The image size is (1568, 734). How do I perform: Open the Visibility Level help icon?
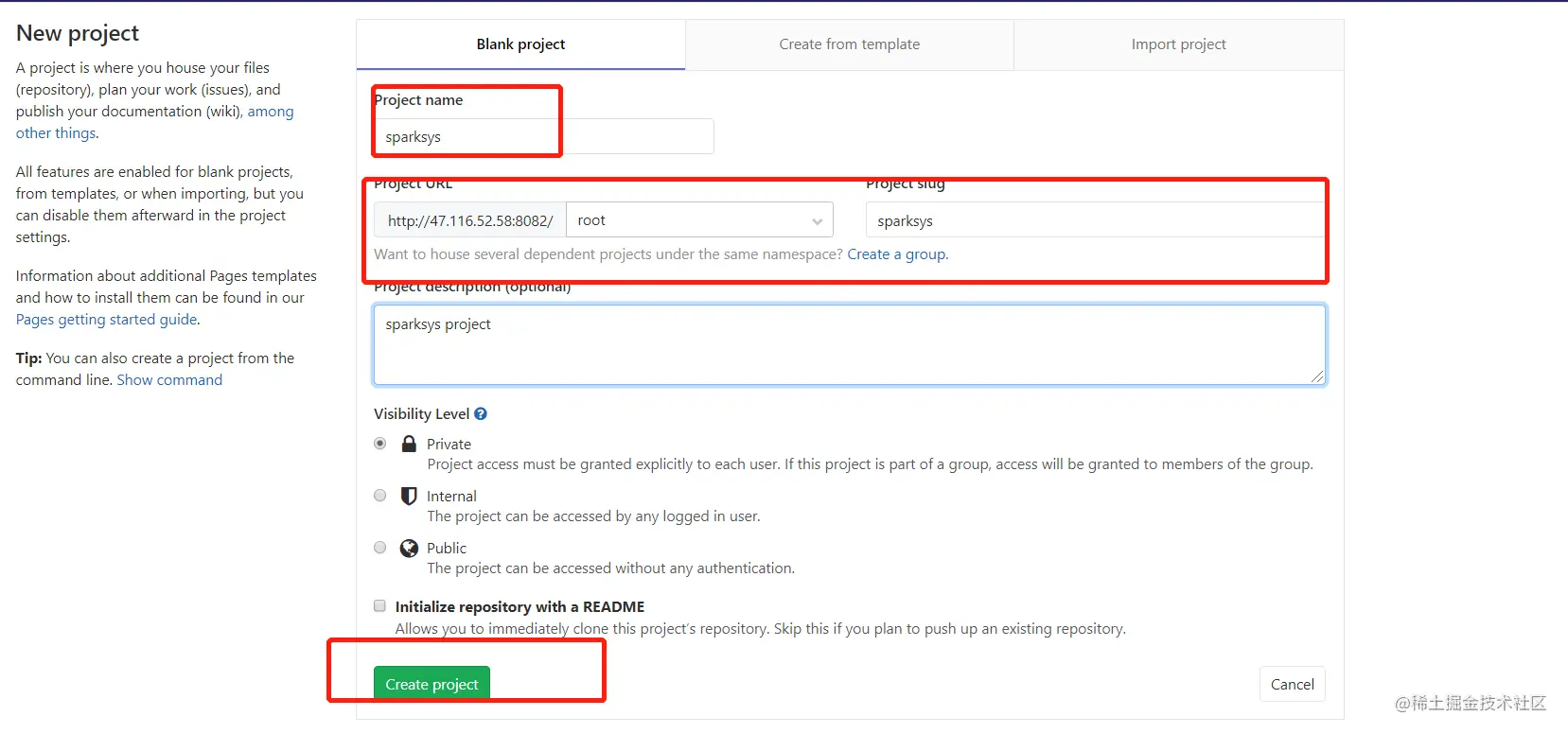tap(481, 413)
